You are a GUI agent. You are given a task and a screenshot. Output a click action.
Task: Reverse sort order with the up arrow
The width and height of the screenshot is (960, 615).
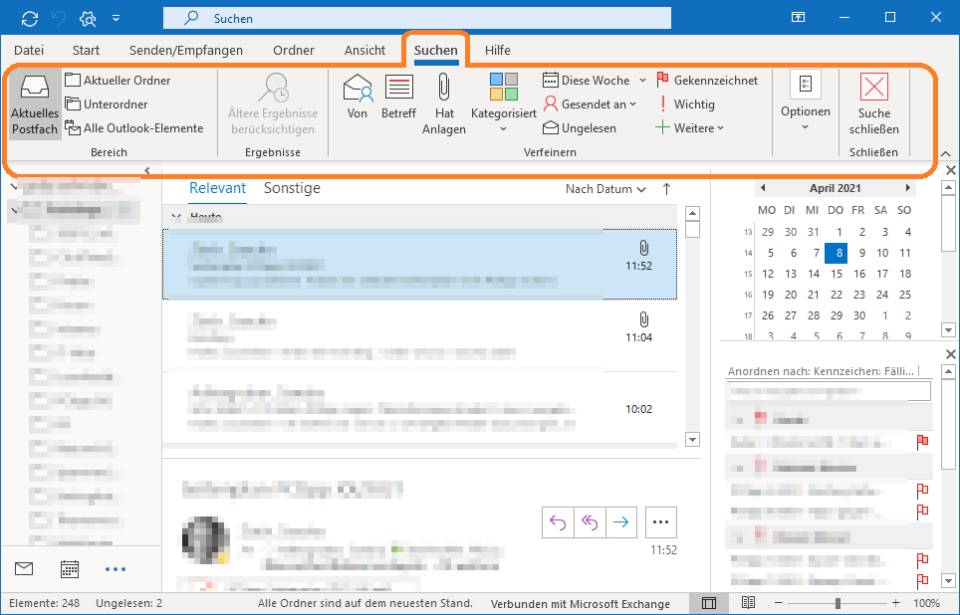pos(667,189)
